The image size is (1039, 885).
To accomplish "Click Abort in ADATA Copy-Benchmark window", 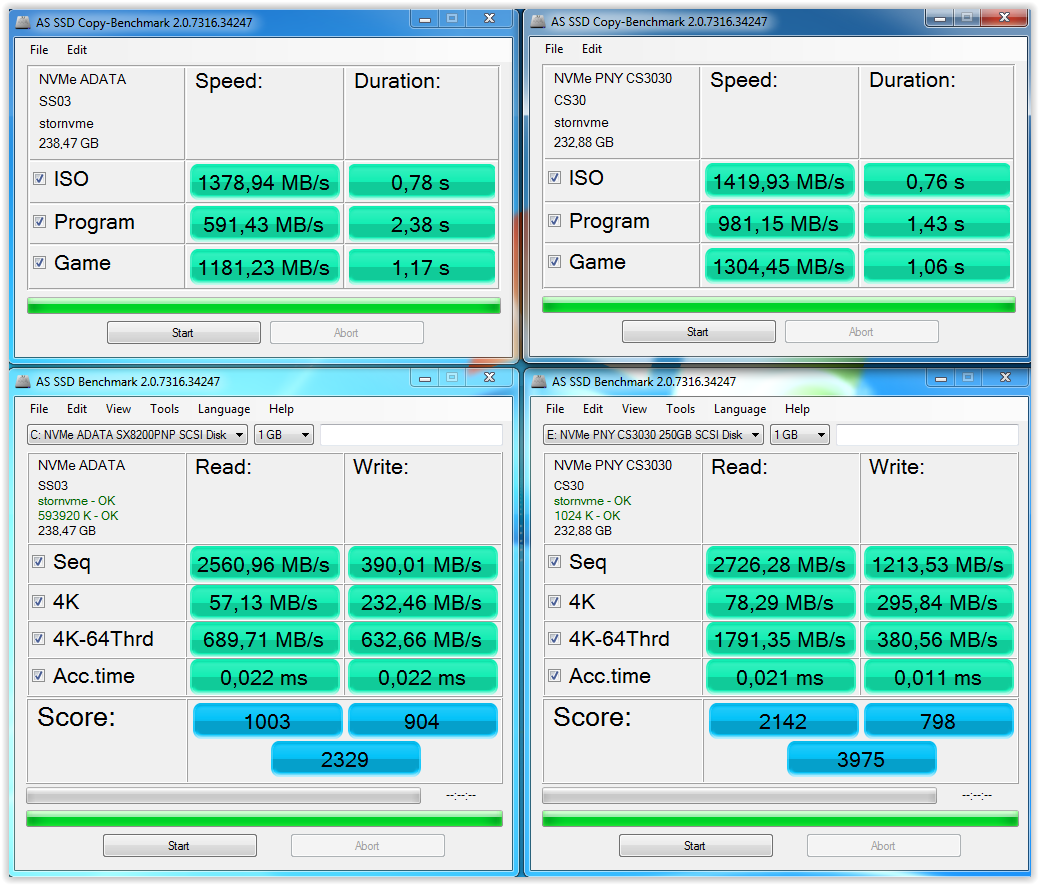I will (347, 333).
